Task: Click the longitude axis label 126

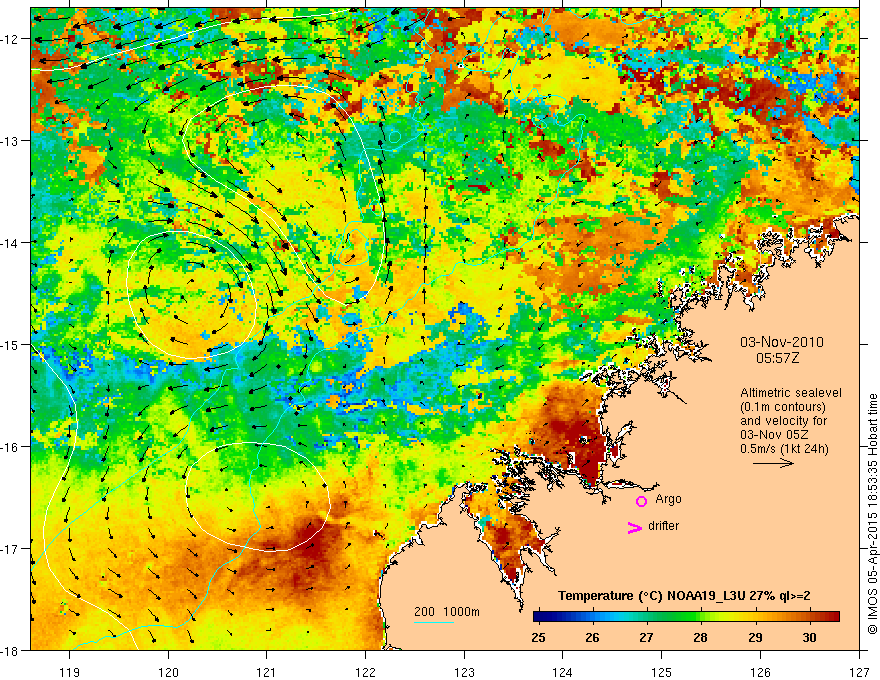Action: [x=760, y=672]
